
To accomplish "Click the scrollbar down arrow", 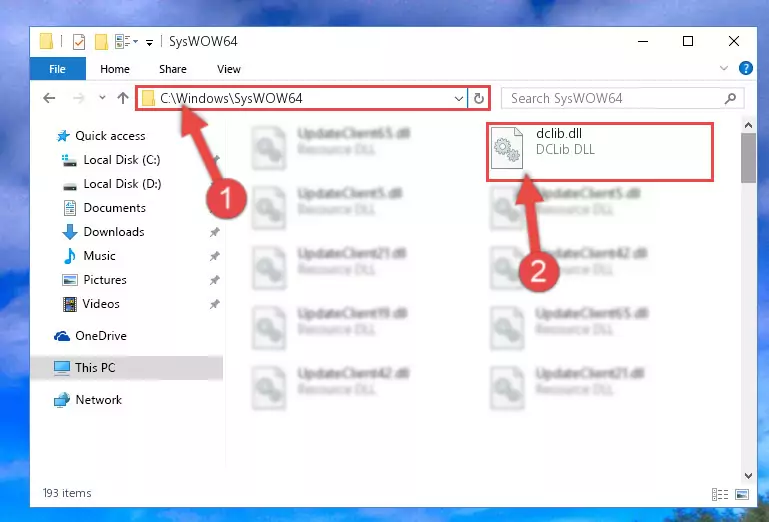I will (748, 475).
